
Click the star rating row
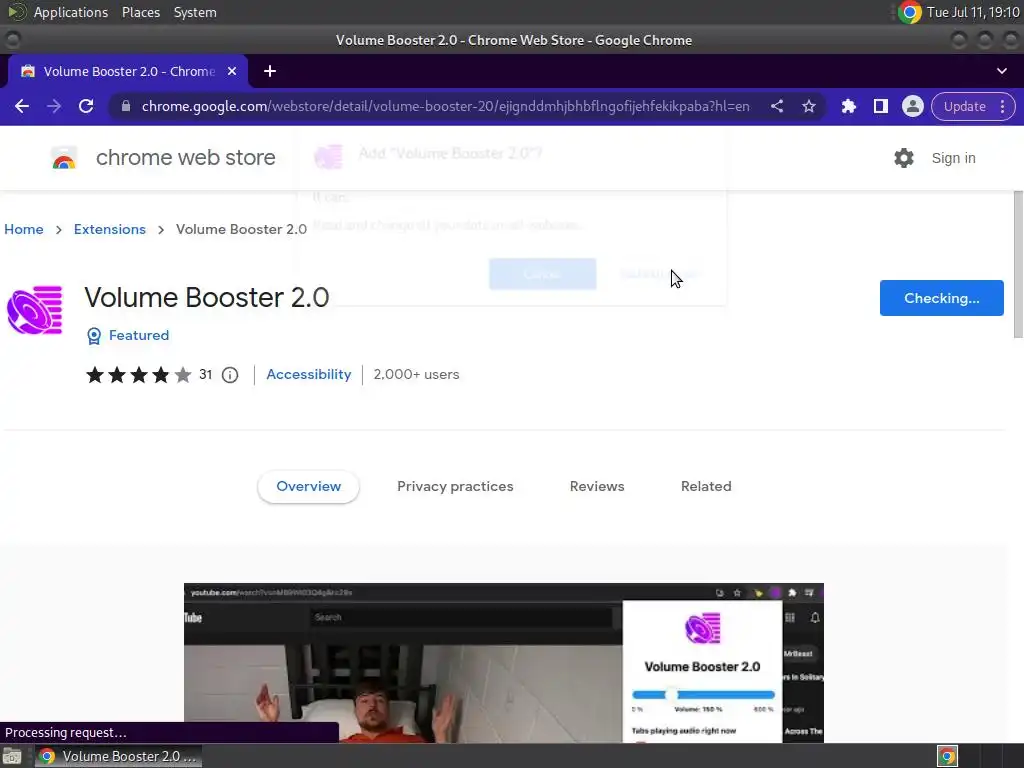pyautogui.click(x=138, y=375)
